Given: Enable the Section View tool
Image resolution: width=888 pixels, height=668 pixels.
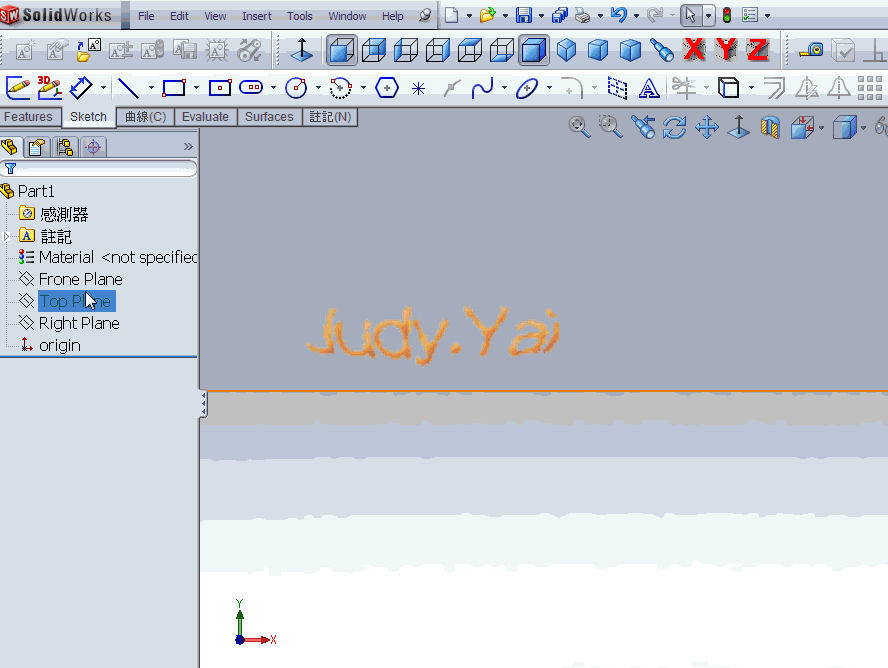Looking at the screenshot, I should [x=769, y=127].
